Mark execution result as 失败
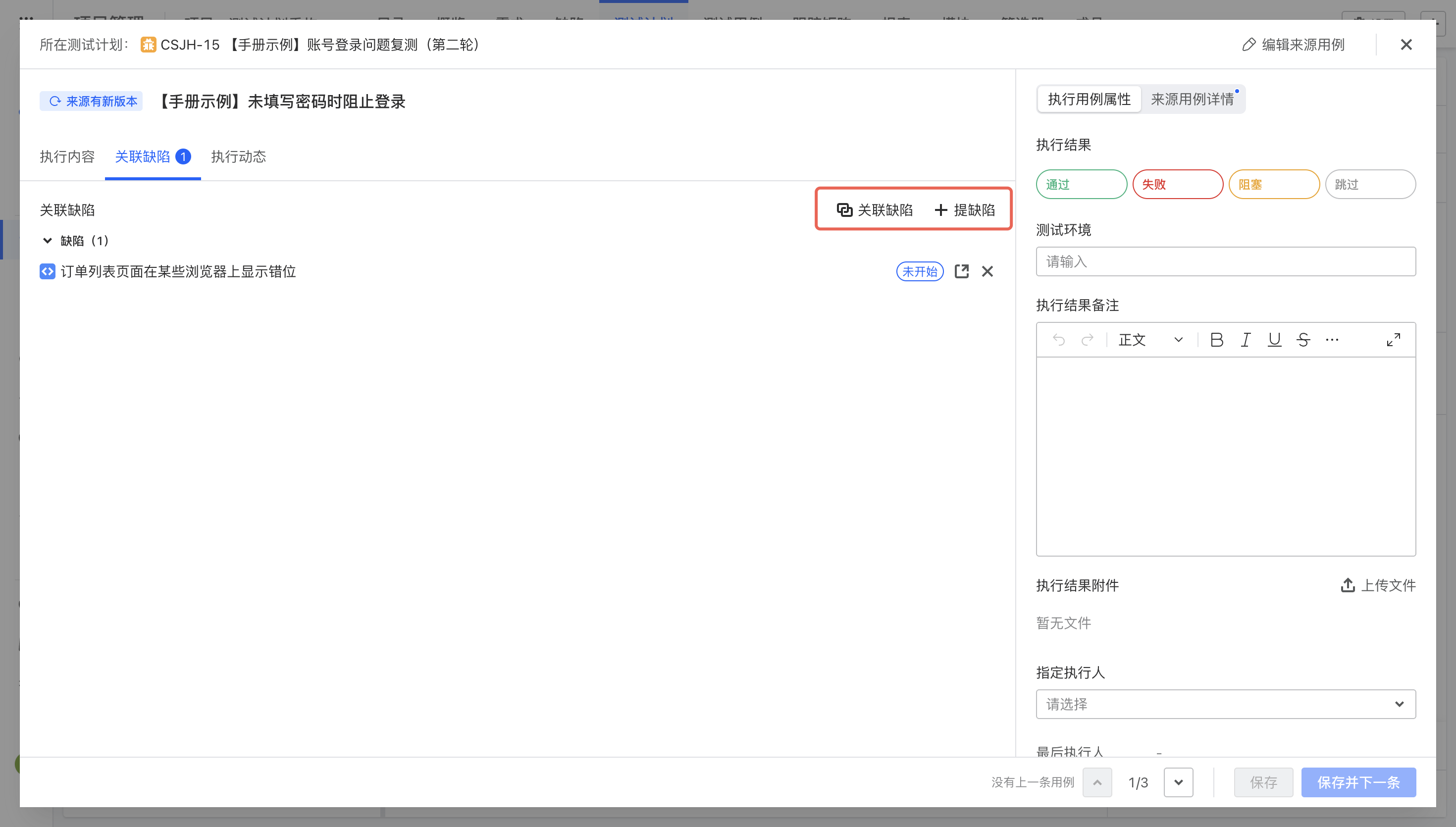Image resolution: width=1456 pixels, height=827 pixels. (1178, 184)
